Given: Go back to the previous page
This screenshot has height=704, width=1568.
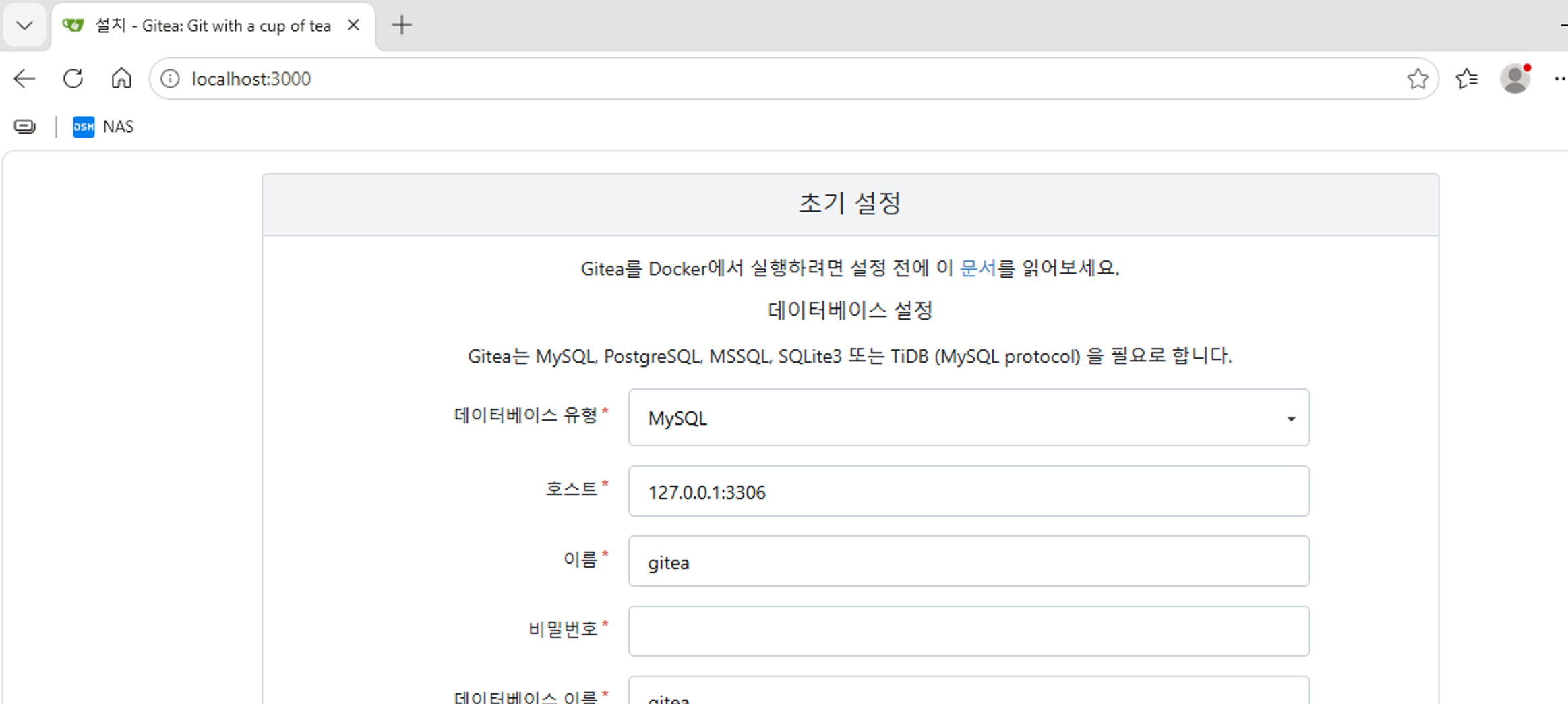Looking at the screenshot, I should 24,79.
